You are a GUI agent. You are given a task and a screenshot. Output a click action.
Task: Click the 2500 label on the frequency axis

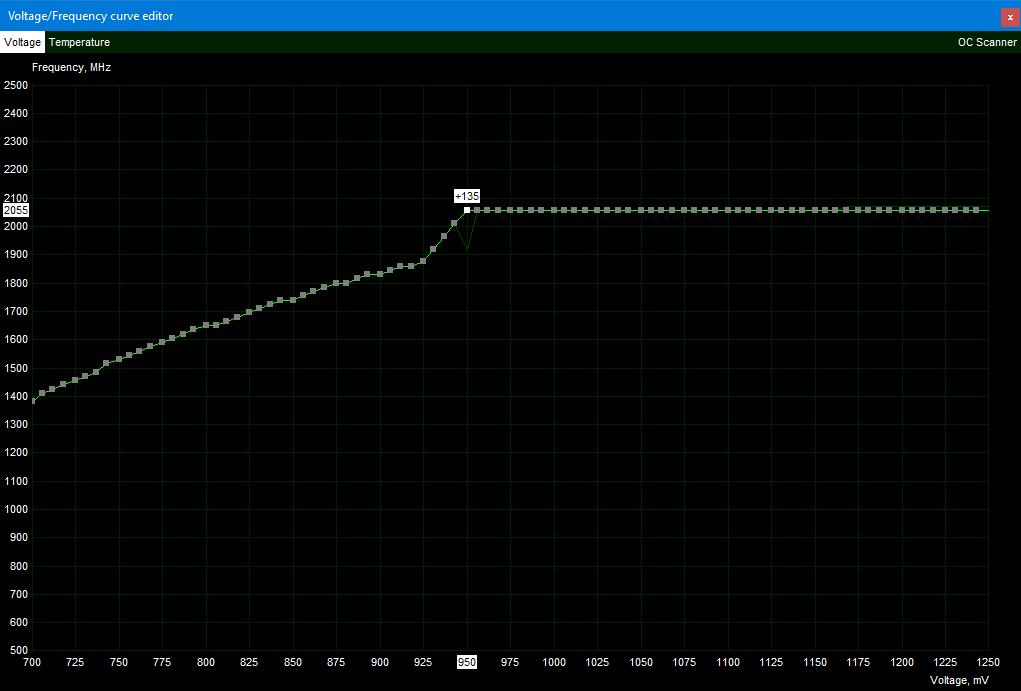[x=16, y=85]
